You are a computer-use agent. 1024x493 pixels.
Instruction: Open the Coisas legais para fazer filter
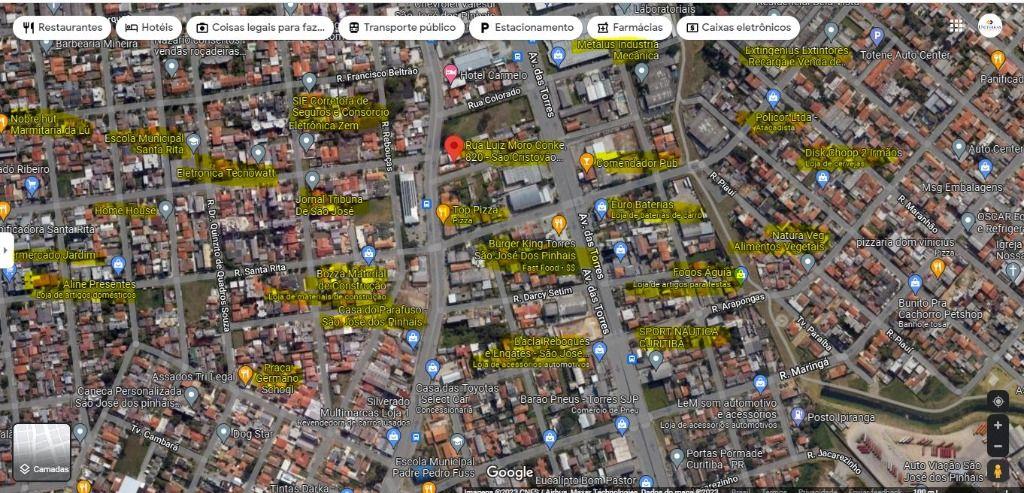click(x=260, y=27)
